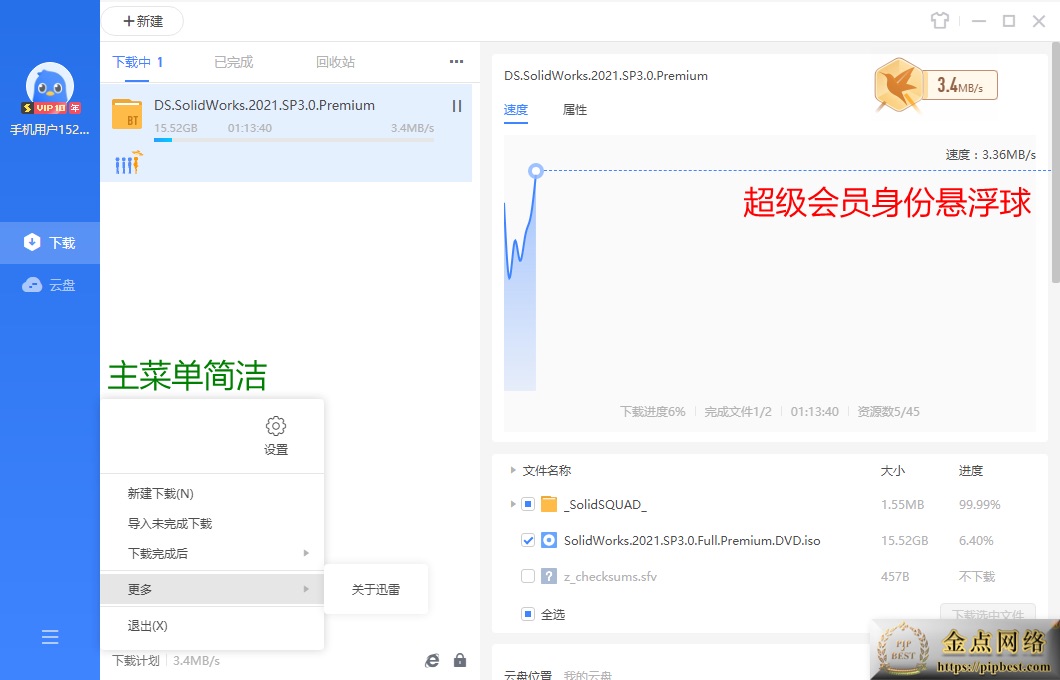Click the user avatar bird icon
Viewport: 1060px width, 680px height.
click(x=49, y=84)
